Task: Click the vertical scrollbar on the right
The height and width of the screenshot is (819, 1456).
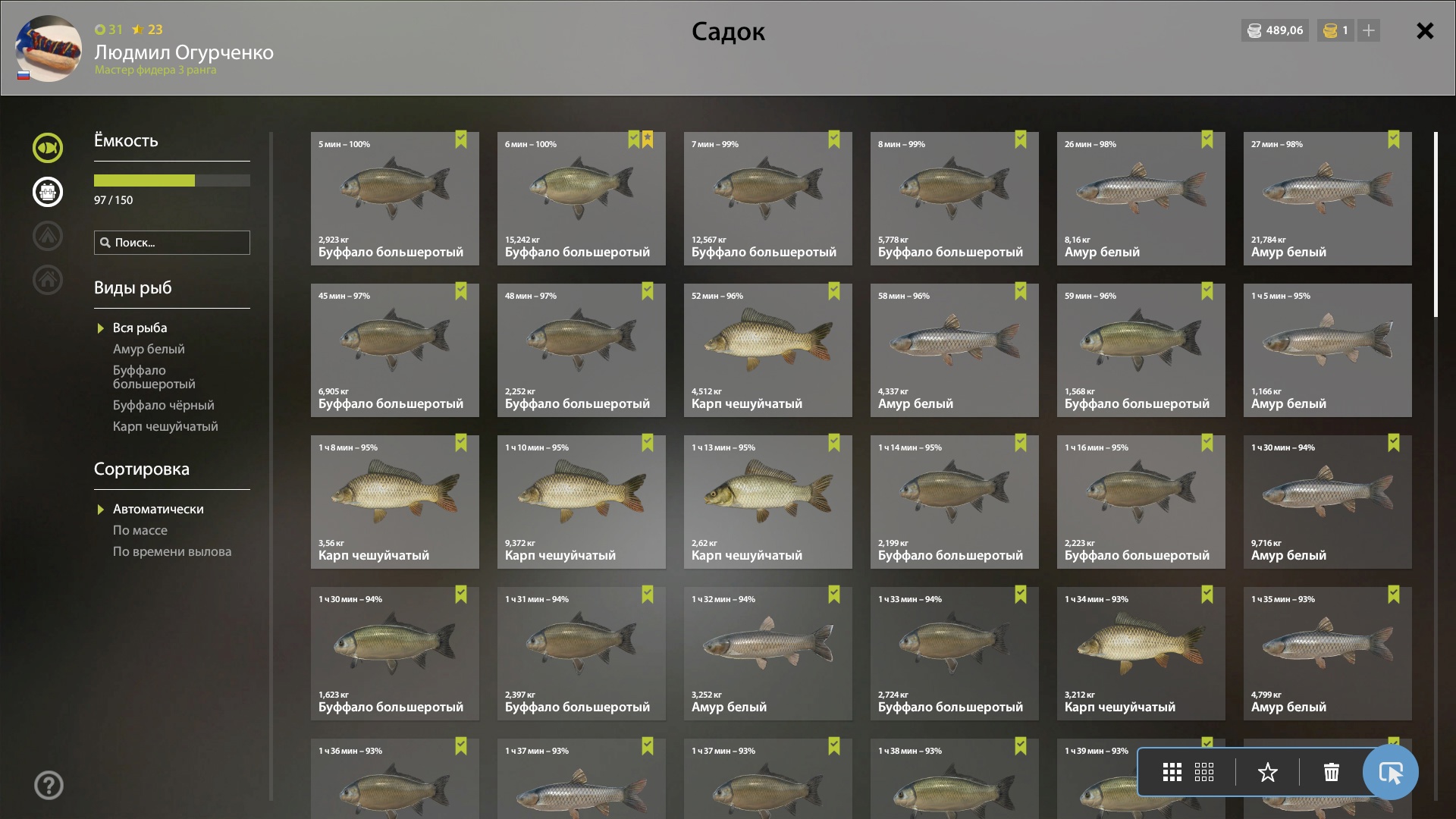Action: click(x=1436, y=224)
